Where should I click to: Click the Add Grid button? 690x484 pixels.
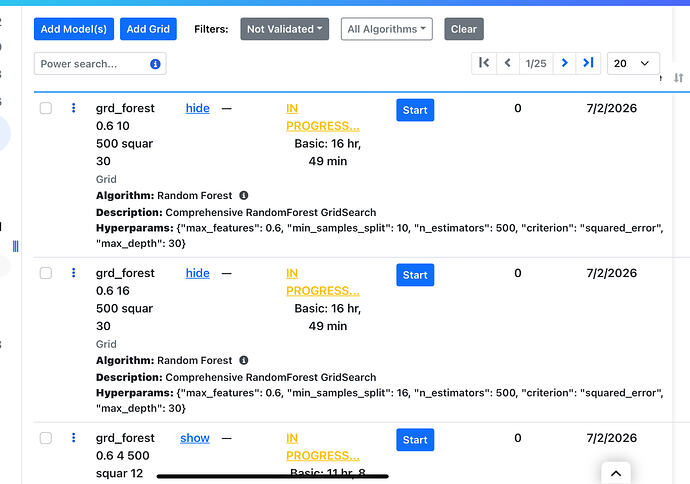click(x=148, y=29)
